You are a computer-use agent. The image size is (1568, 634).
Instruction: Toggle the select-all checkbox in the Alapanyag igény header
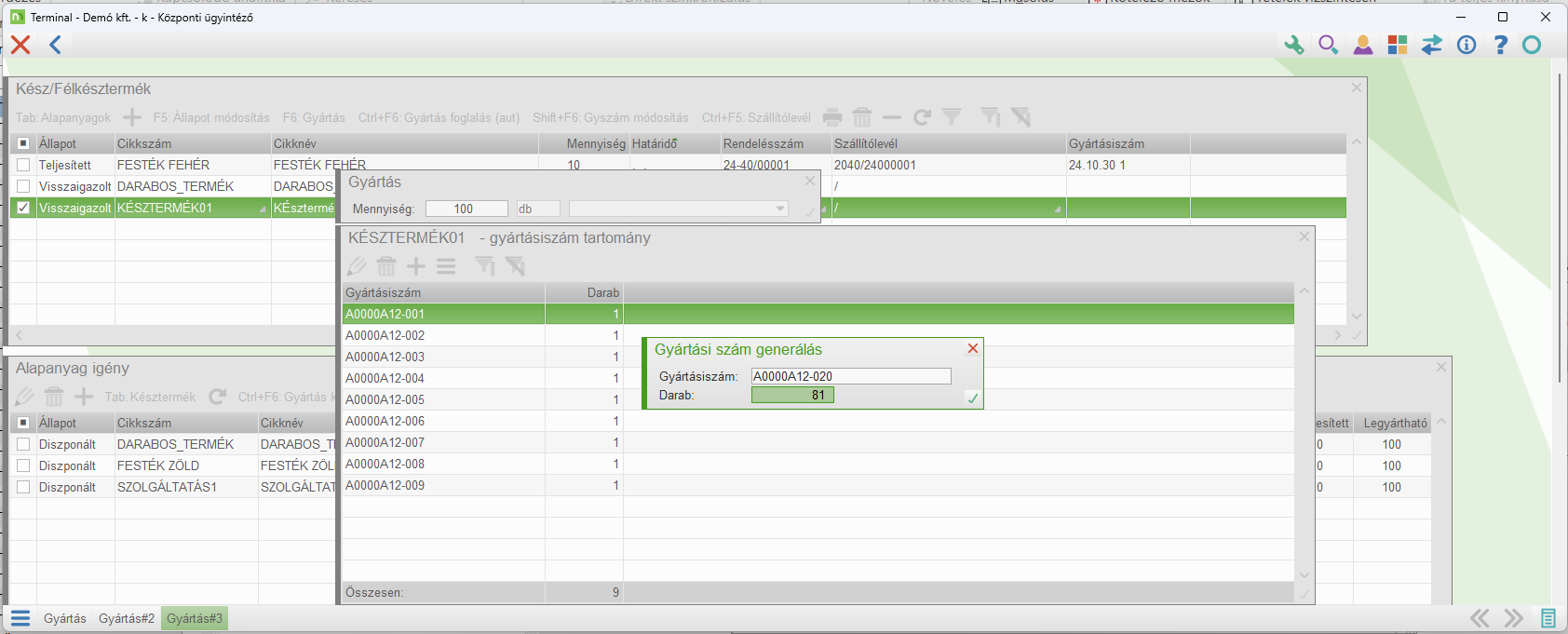23,423
